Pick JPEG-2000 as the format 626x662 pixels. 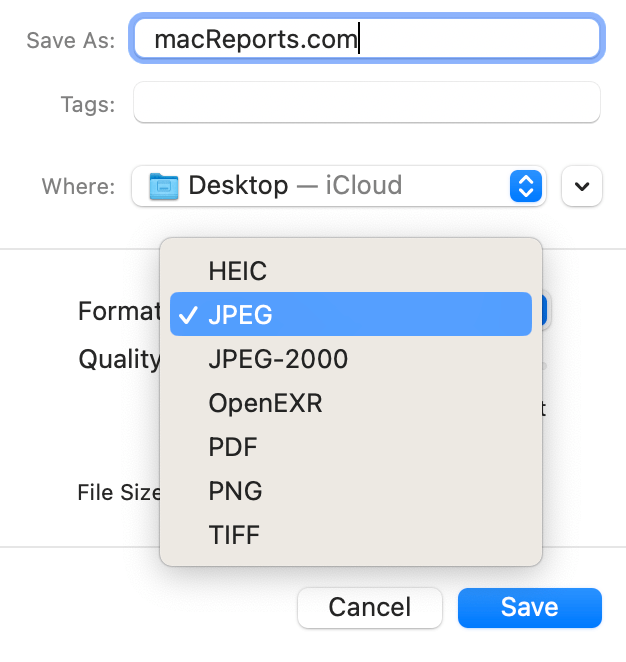278,359
